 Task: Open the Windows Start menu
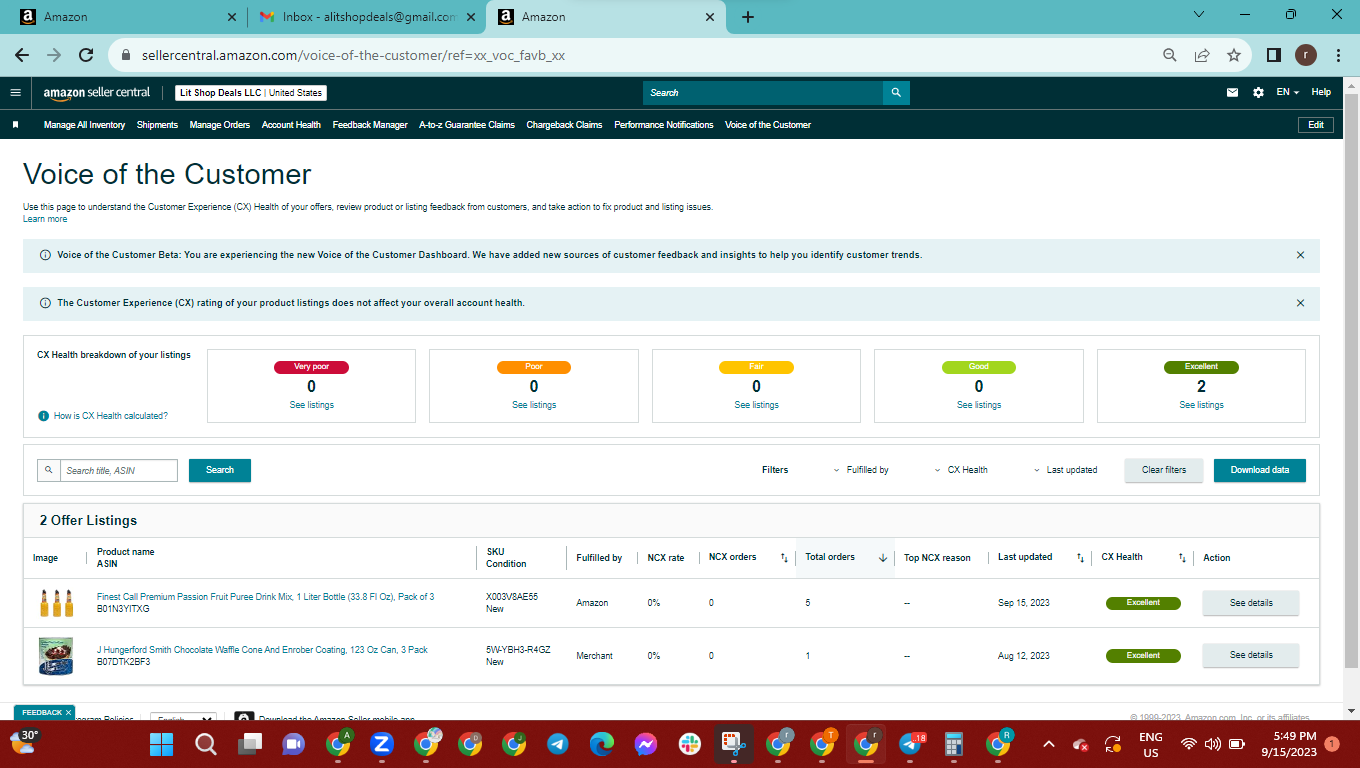(162, 744)
